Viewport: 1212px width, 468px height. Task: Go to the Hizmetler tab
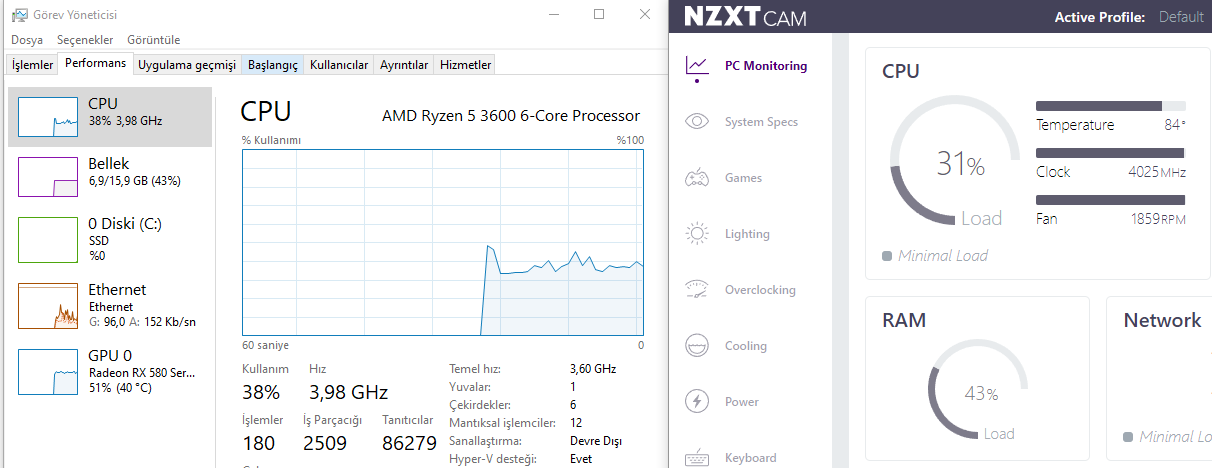(466, 65)
